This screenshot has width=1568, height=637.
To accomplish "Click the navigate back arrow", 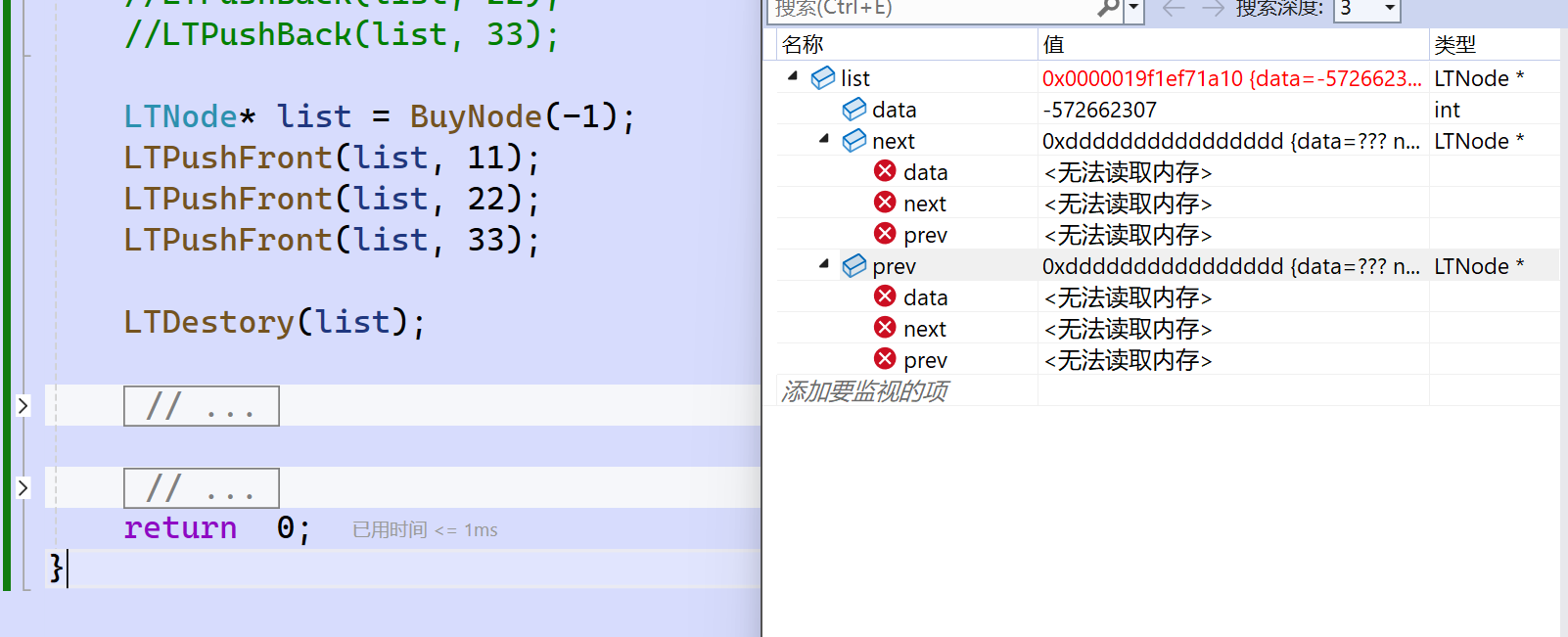I will click(x=1174, y=9).
